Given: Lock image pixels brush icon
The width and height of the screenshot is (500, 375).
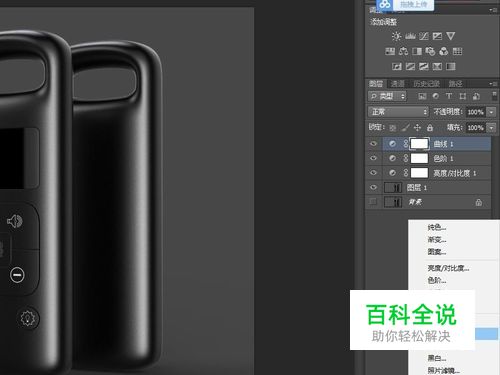Looking at the screenshot, I should (x=405, y=128).
